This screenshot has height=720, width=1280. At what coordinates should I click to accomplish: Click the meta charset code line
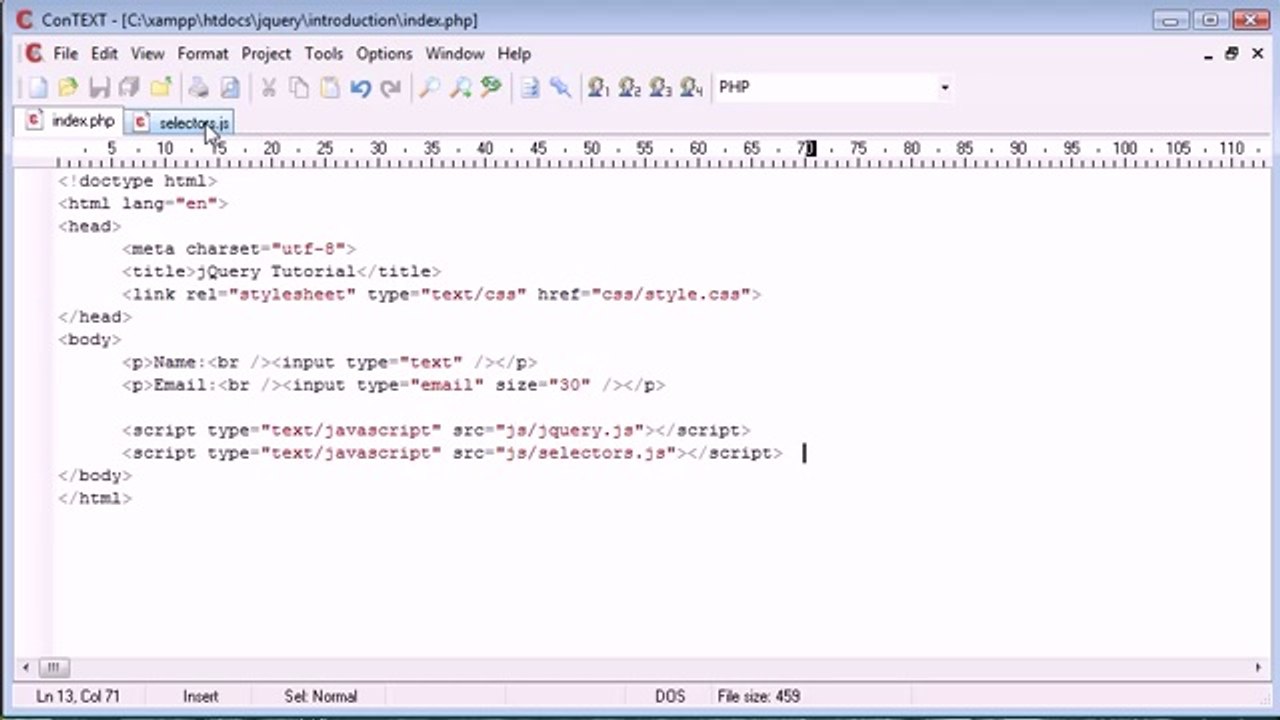pyautogui.click(x=239, y=249)
